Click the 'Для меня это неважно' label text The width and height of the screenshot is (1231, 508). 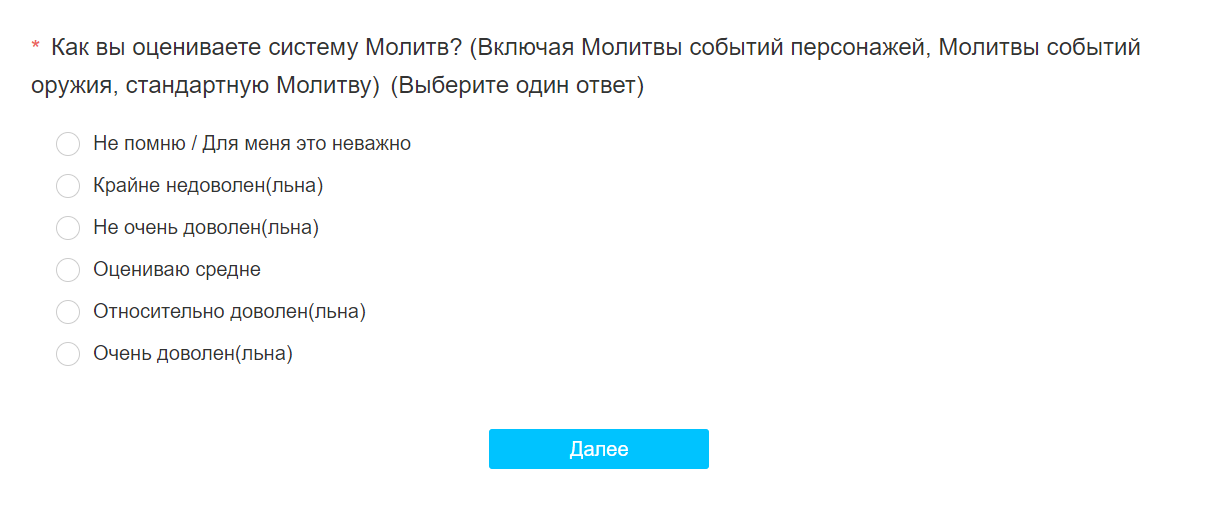[307, 143]
